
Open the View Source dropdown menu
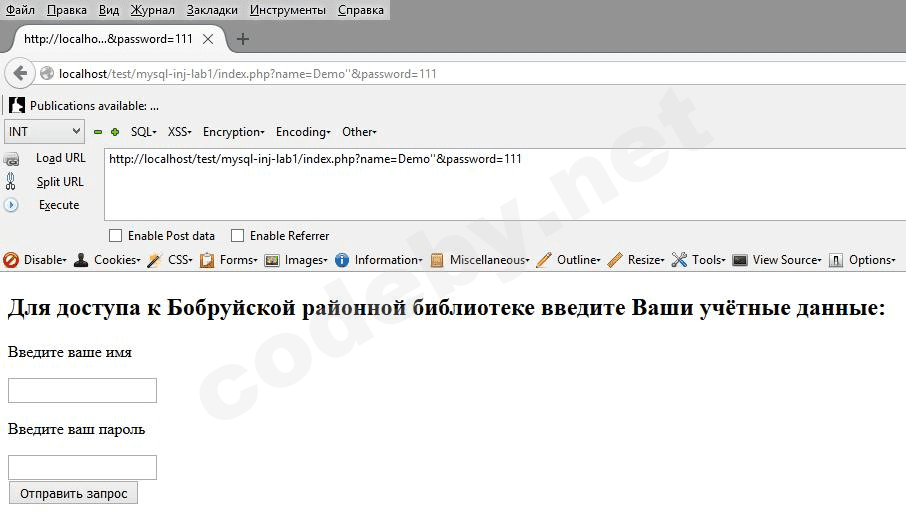click(x=786, y=260)
